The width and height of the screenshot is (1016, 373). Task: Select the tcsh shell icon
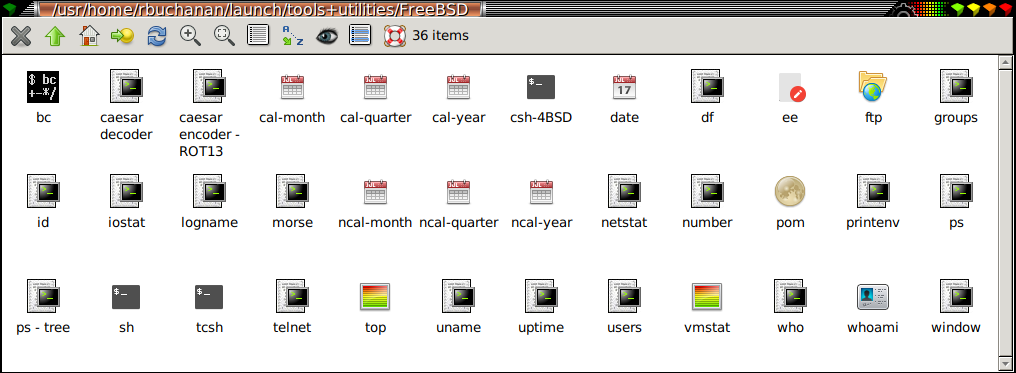[209, 297]
